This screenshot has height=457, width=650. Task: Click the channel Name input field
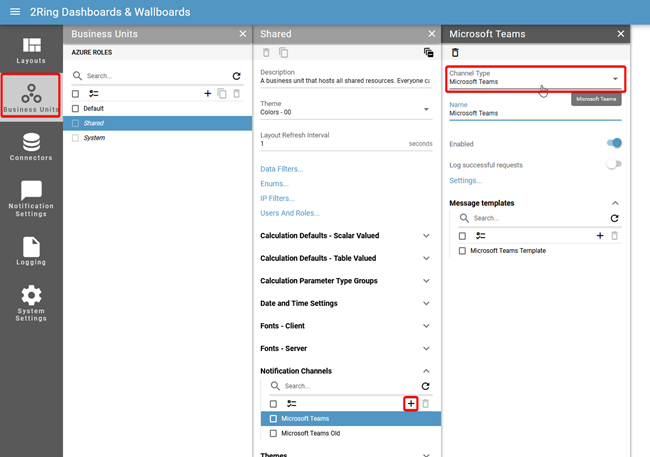tap(535, 113)
